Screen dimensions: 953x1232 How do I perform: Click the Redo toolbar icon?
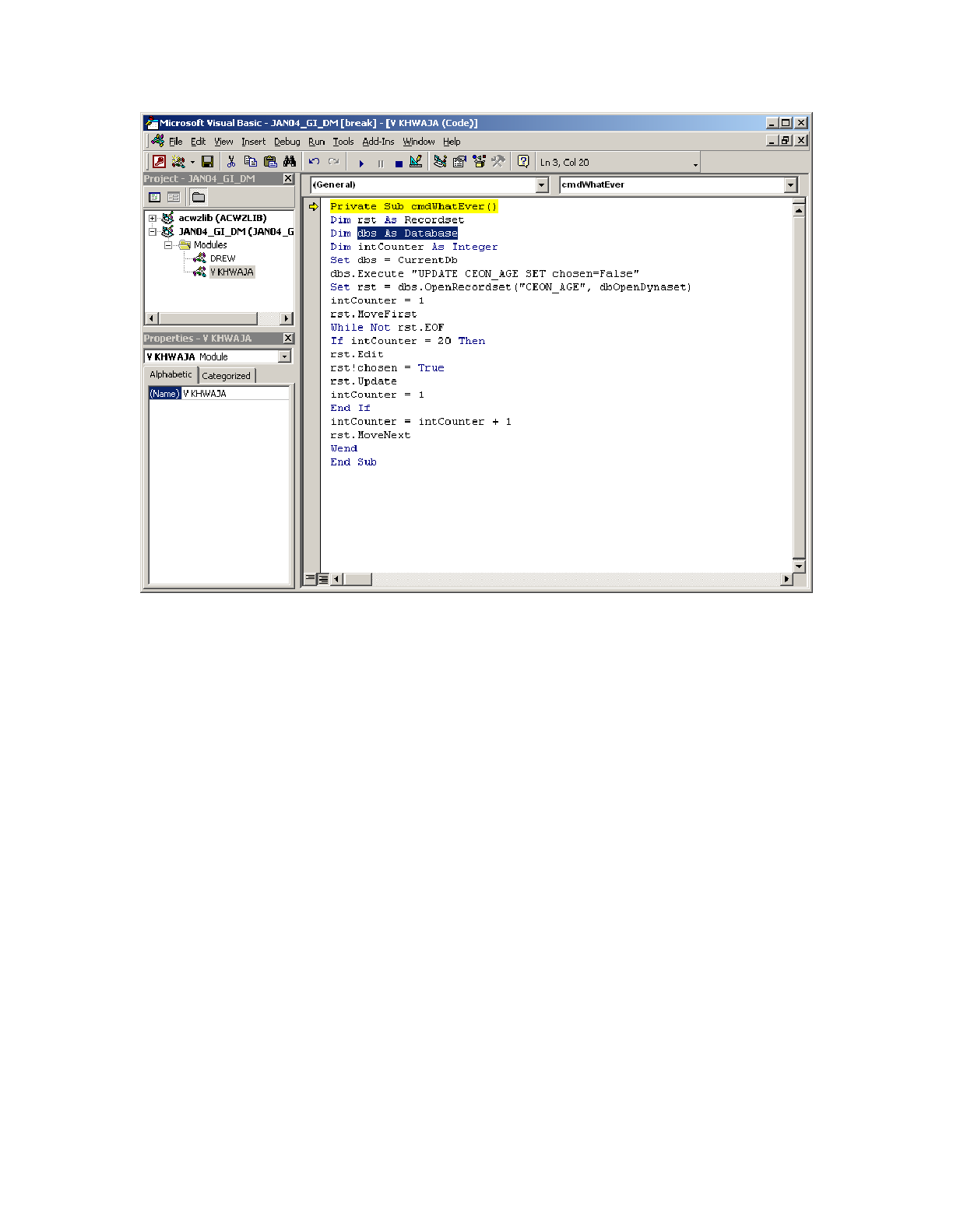click(x=333, y=162)
